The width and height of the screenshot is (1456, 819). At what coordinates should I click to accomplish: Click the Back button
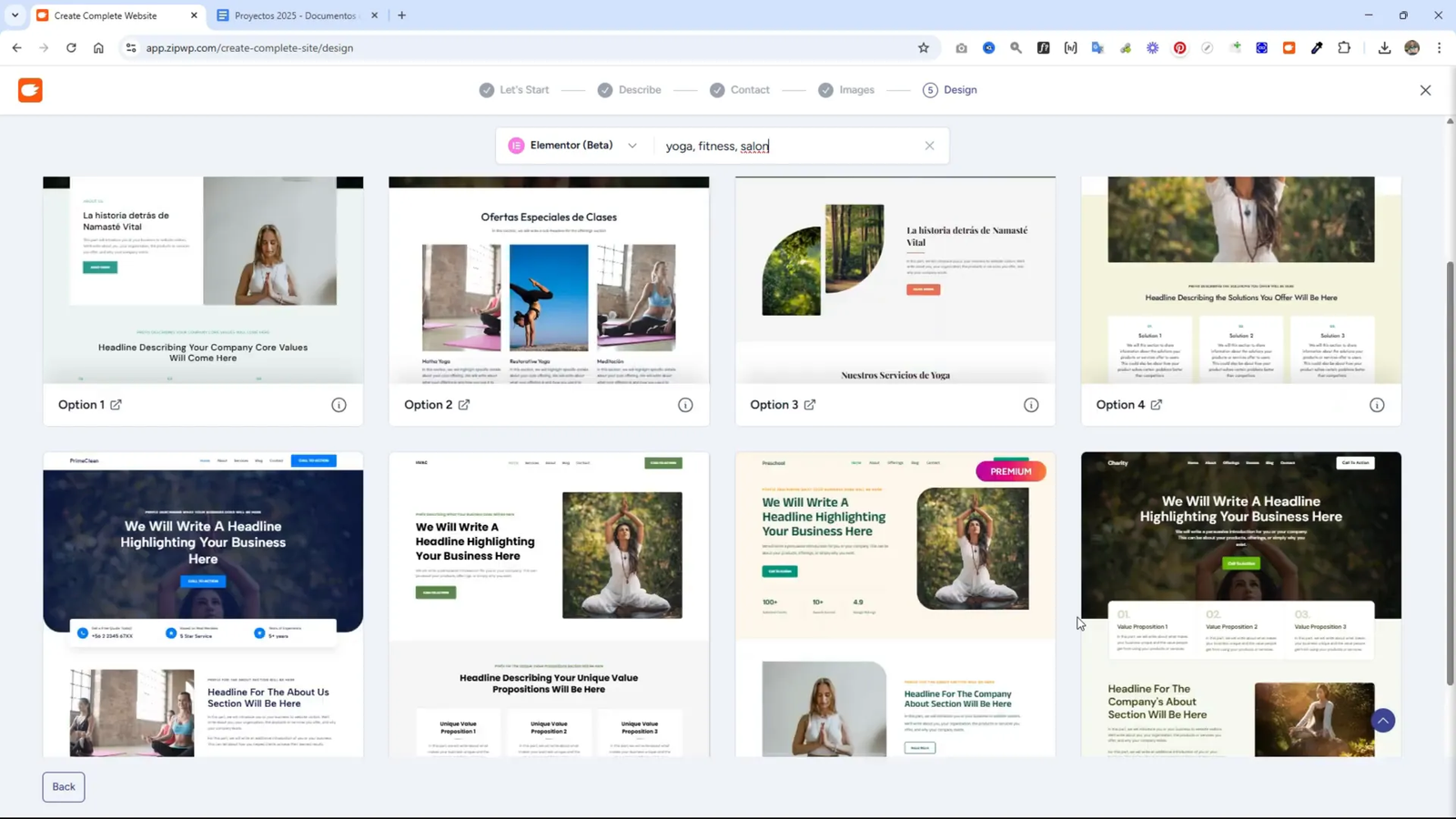pyautogui.click(x=63, y=785)
